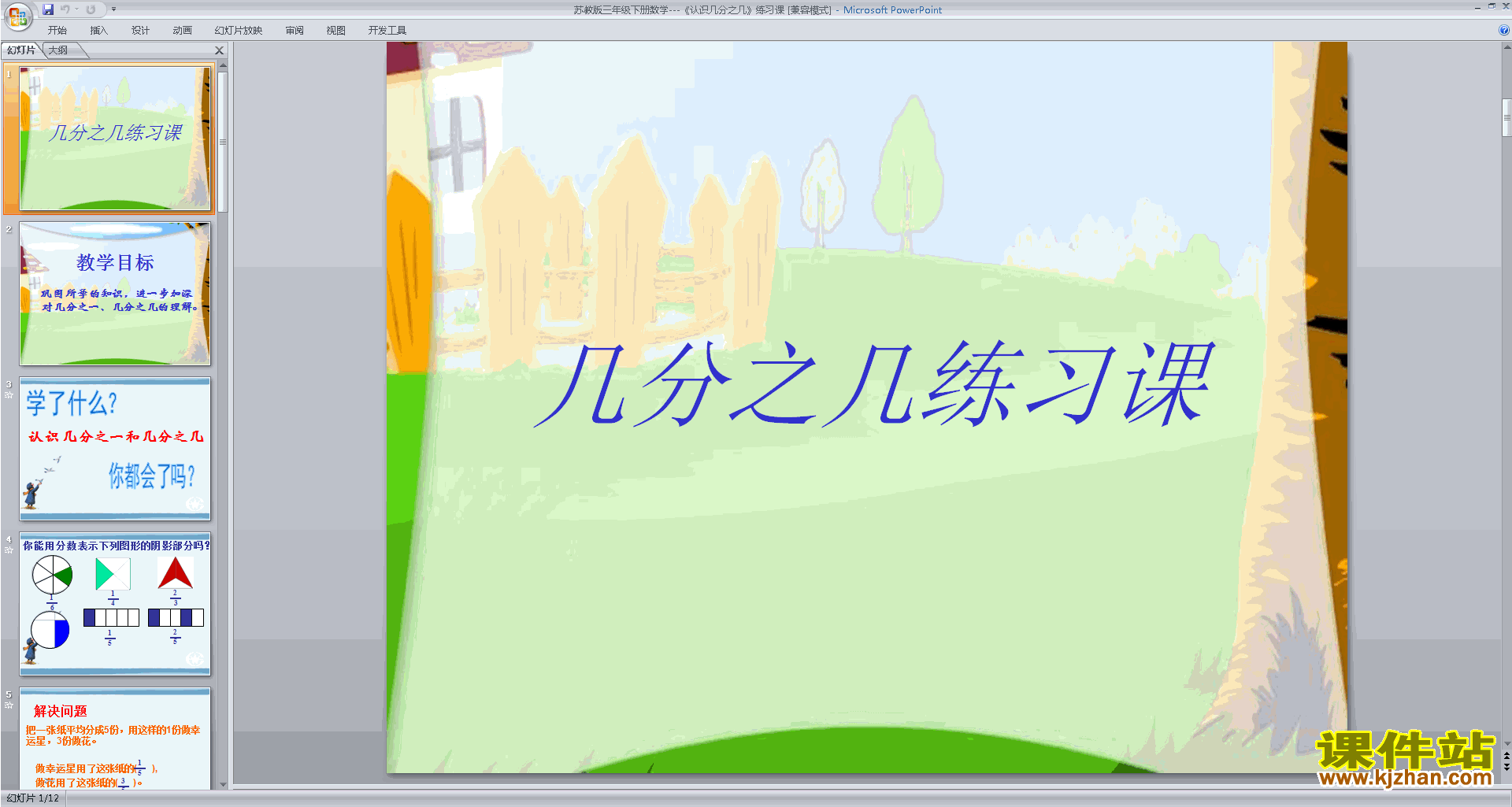Open the 幻灯片放映 ribbon tab
This screenshot has width=1512, height=807.
tap(239, 31)
